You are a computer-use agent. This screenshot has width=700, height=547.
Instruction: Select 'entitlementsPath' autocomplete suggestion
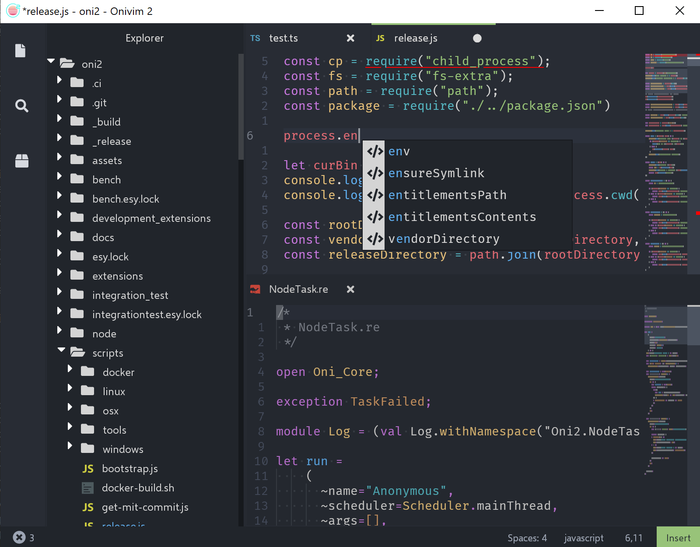447,195
